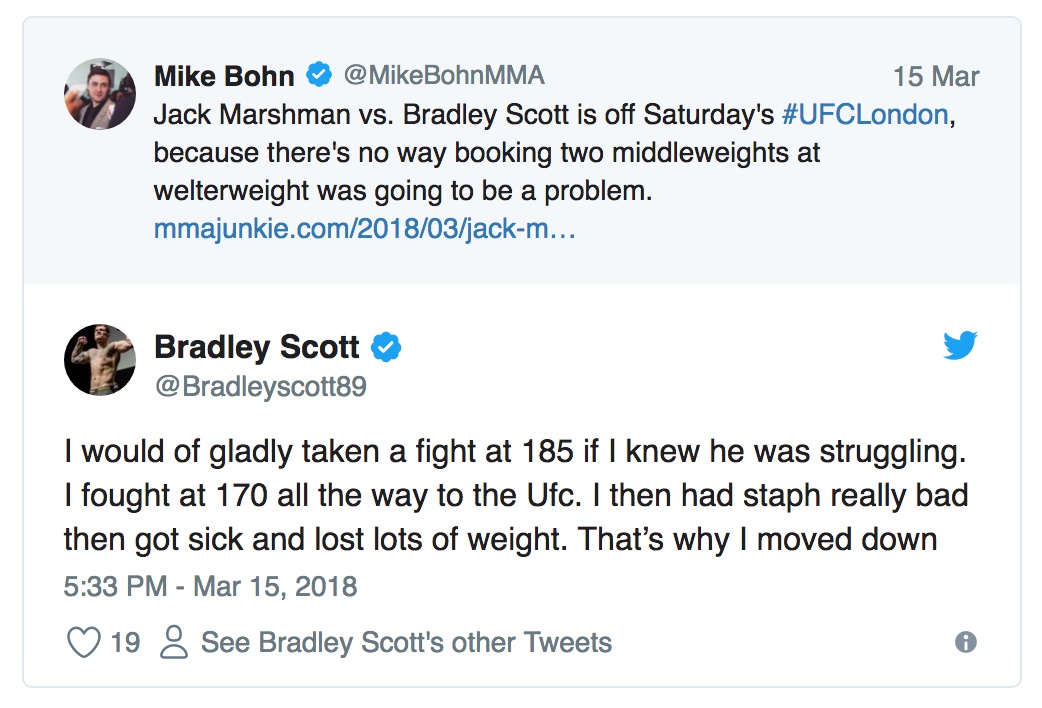Image resolution: width=1042 pixels, height=708 pixels.
Task: Open the mmajunkie.com article link
Action: [364, 229]
